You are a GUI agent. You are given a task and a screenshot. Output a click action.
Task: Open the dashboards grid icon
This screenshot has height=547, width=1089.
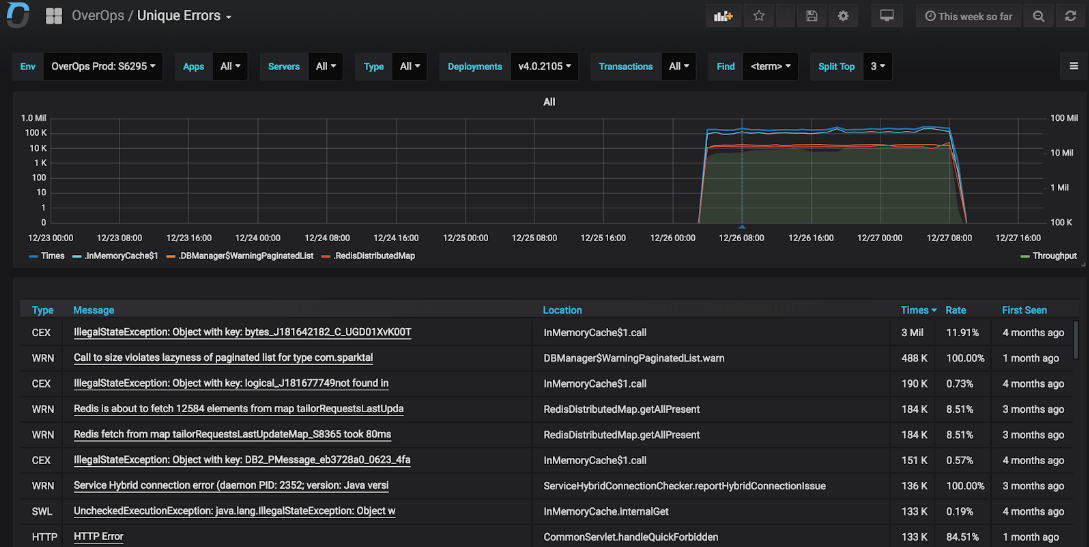(53, 16)
